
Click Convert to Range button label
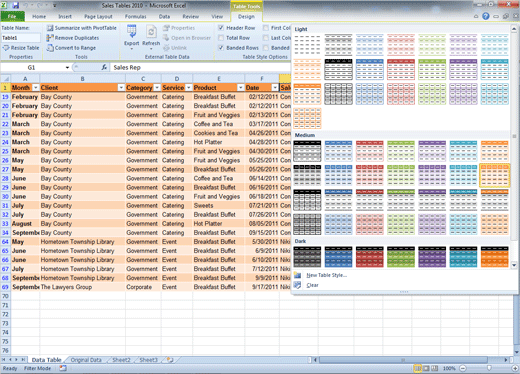pyautogui.click(x=75, y=48)
